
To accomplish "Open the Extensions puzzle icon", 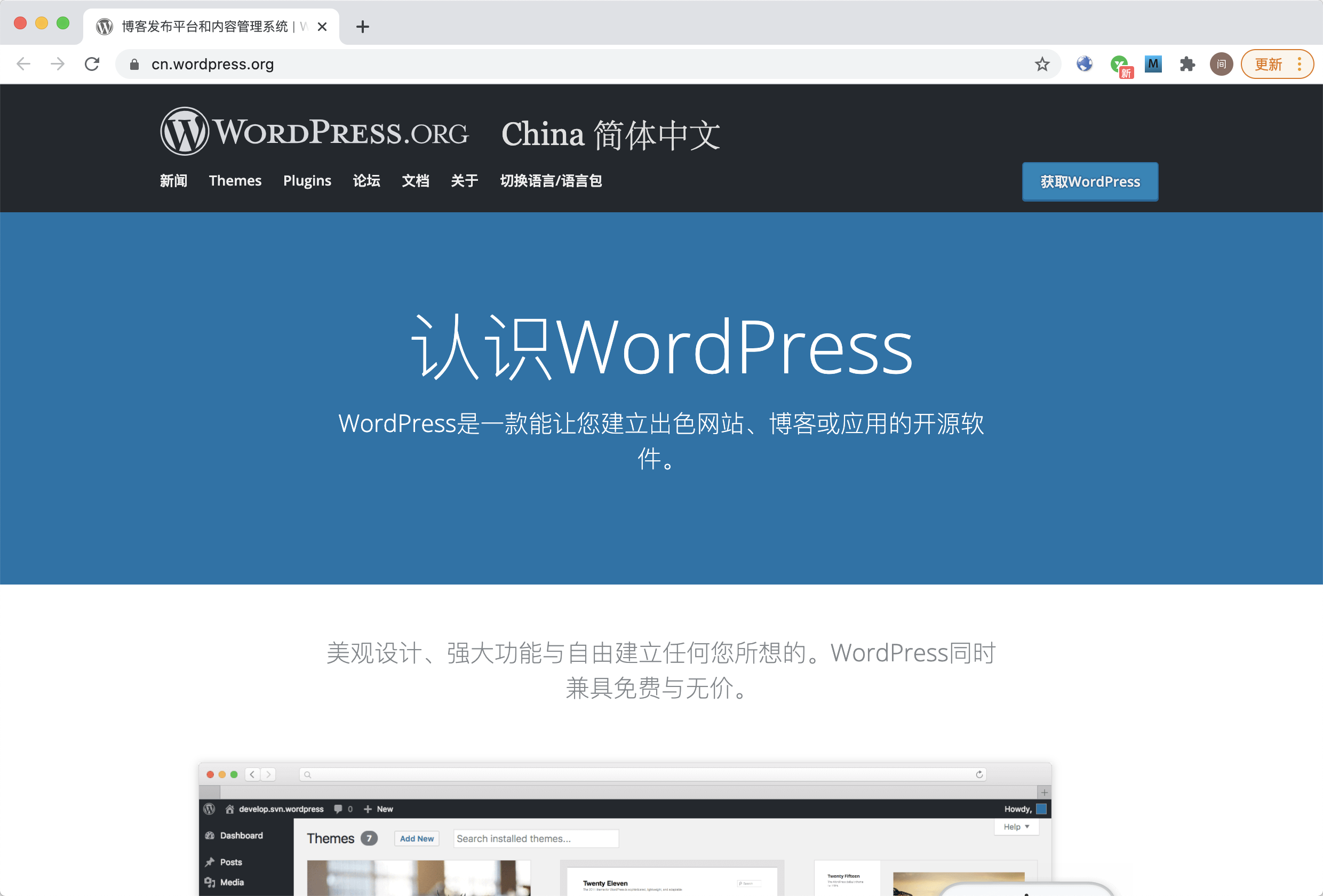I will click(1187, 64).
